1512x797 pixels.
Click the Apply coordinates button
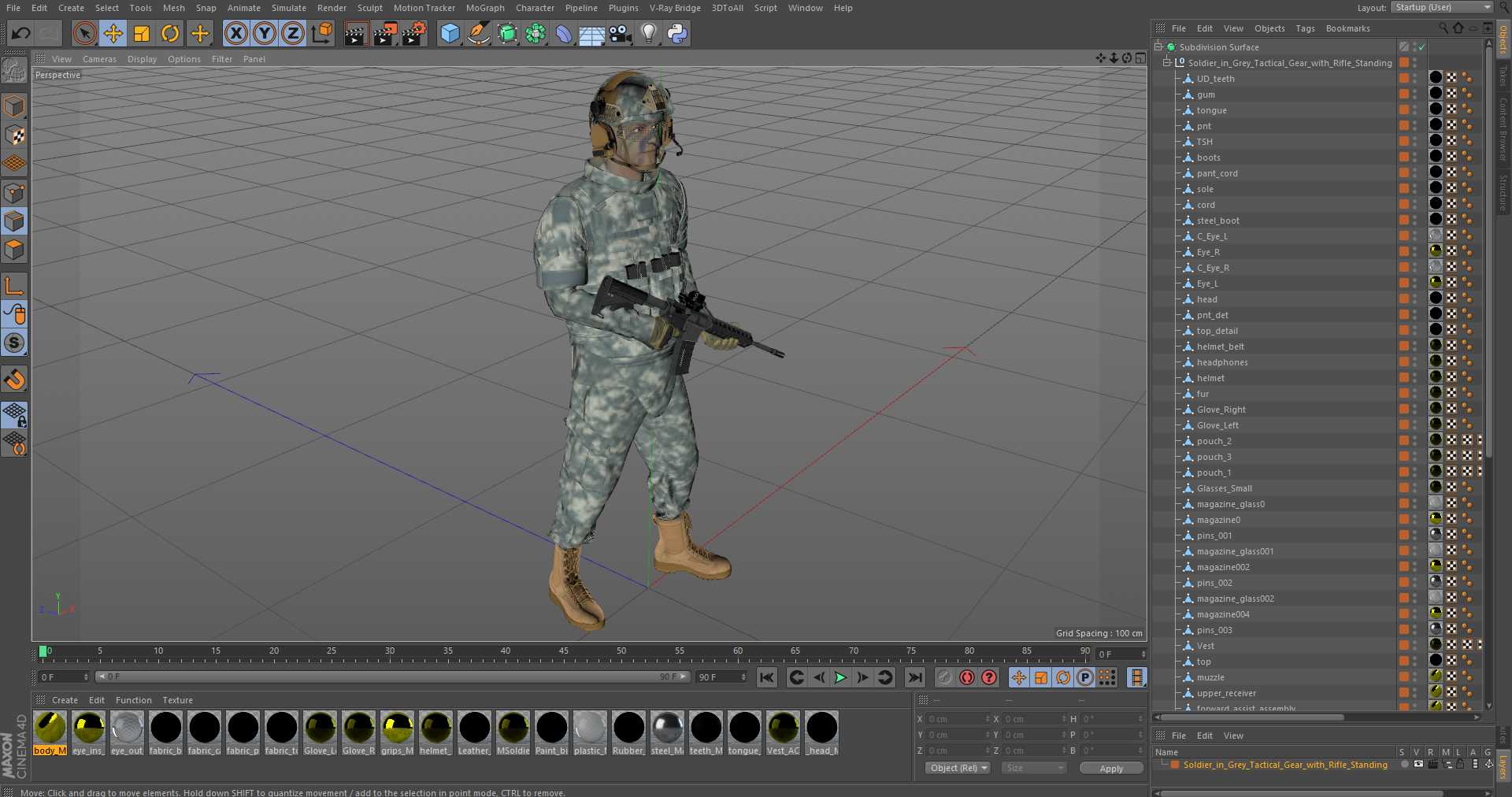1111,769
